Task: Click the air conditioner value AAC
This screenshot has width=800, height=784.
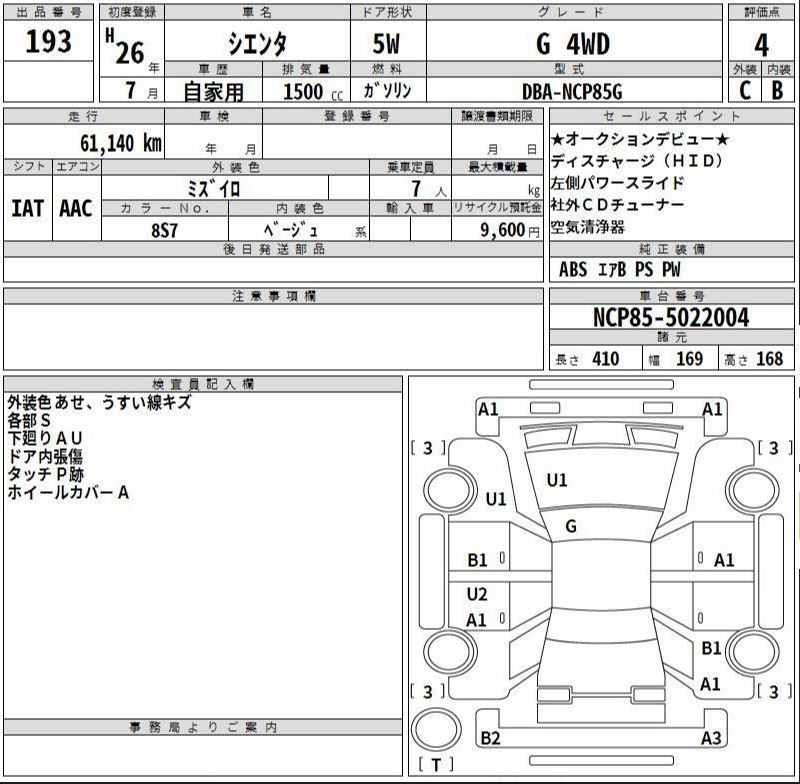Action: click(x=76, y=208)
